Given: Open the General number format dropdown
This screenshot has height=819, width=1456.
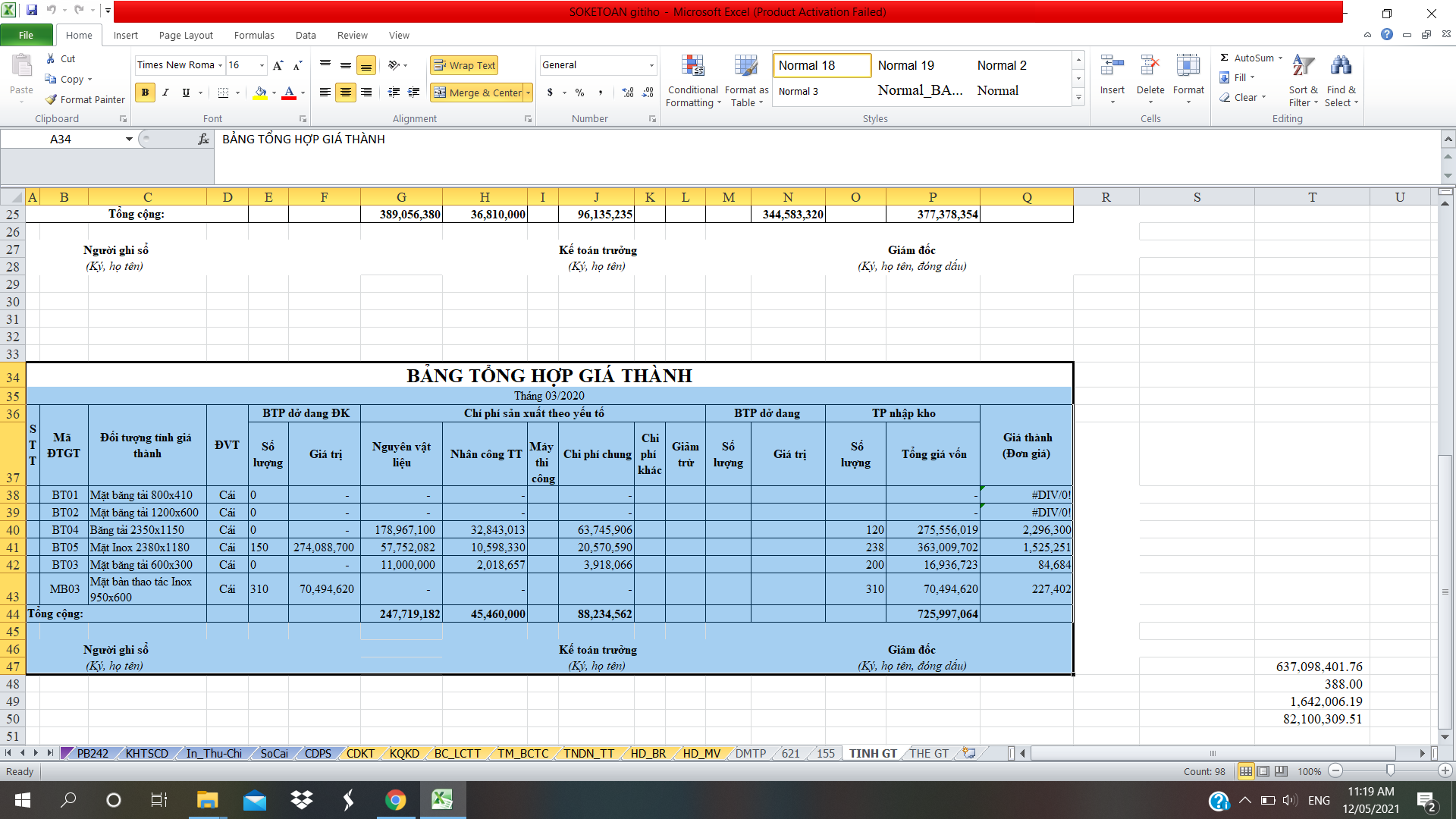Looking at the screenshot, I should pyautogui.click(x=651, y=65).
